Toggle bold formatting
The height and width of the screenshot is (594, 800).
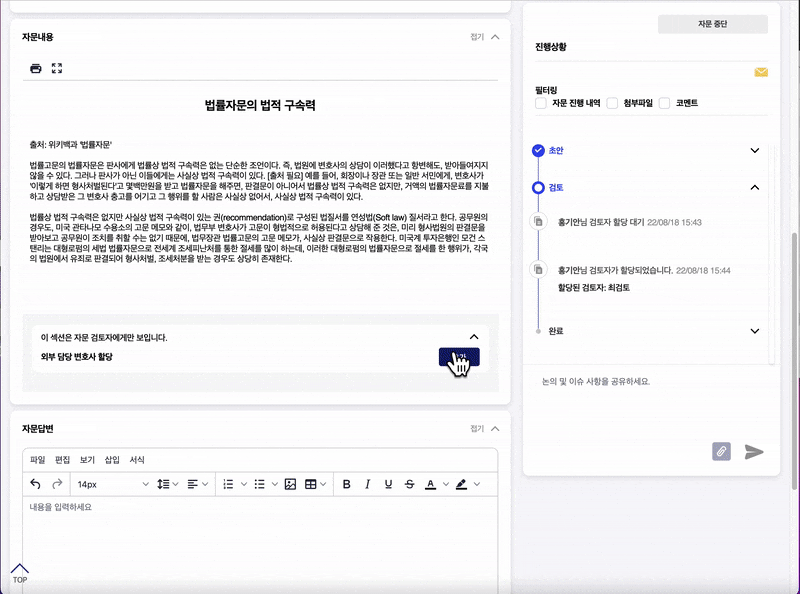coord(346,484)
